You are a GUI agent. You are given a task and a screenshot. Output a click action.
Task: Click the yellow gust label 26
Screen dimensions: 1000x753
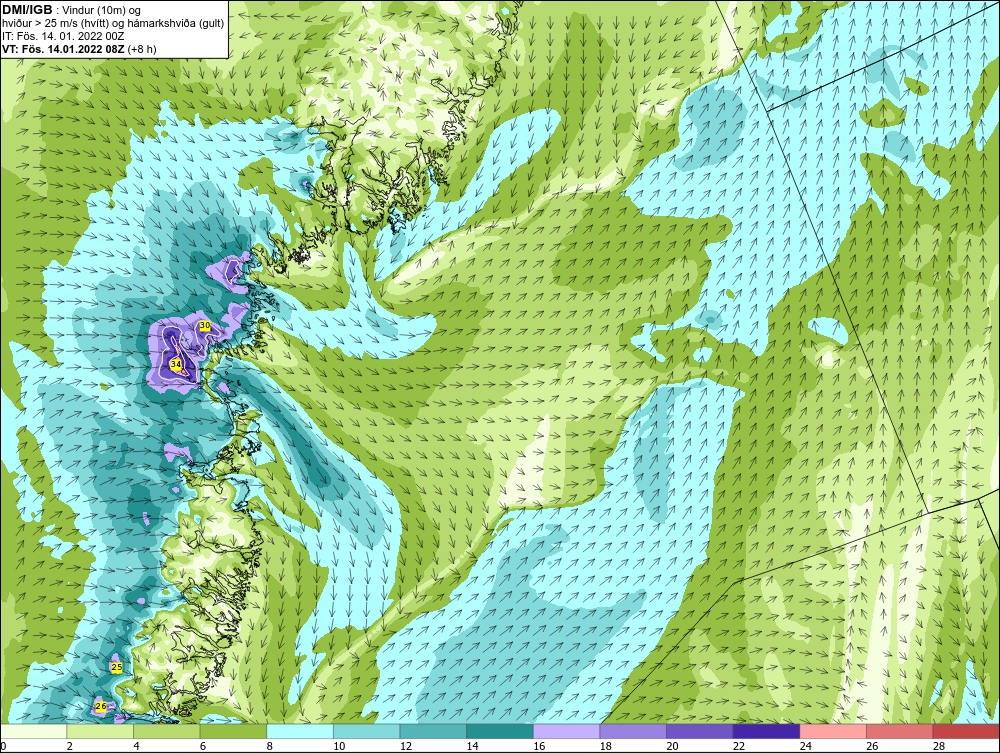tap(101, 706)
